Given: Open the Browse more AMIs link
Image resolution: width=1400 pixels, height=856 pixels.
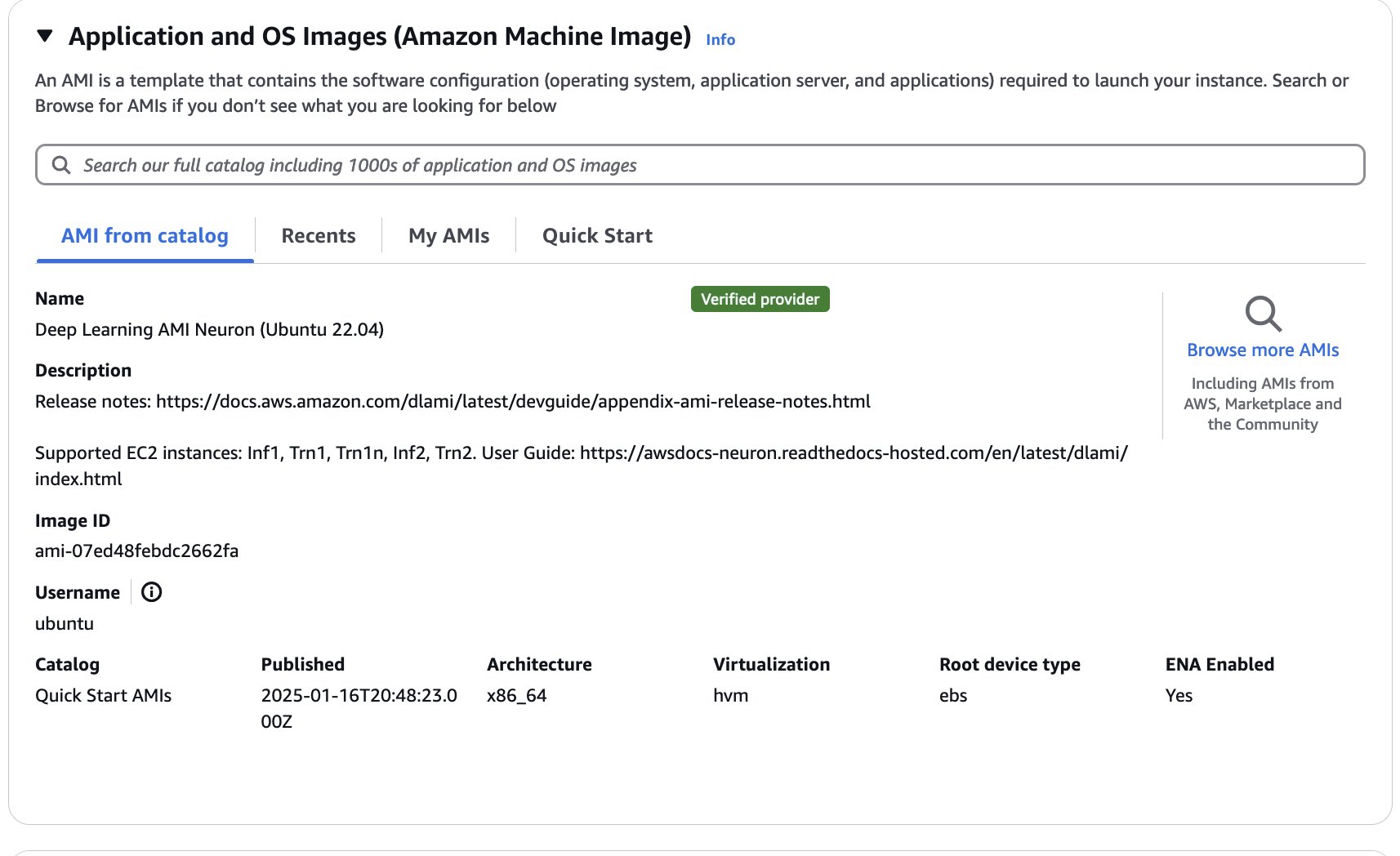Looking at the screenshot, I should click(1263, 350).
